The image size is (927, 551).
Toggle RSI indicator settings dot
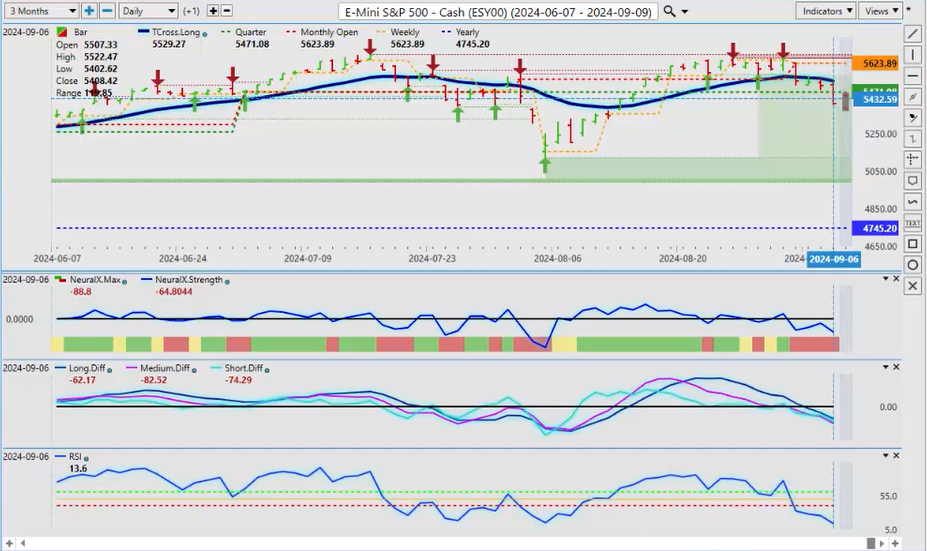(x=86, y=459)
